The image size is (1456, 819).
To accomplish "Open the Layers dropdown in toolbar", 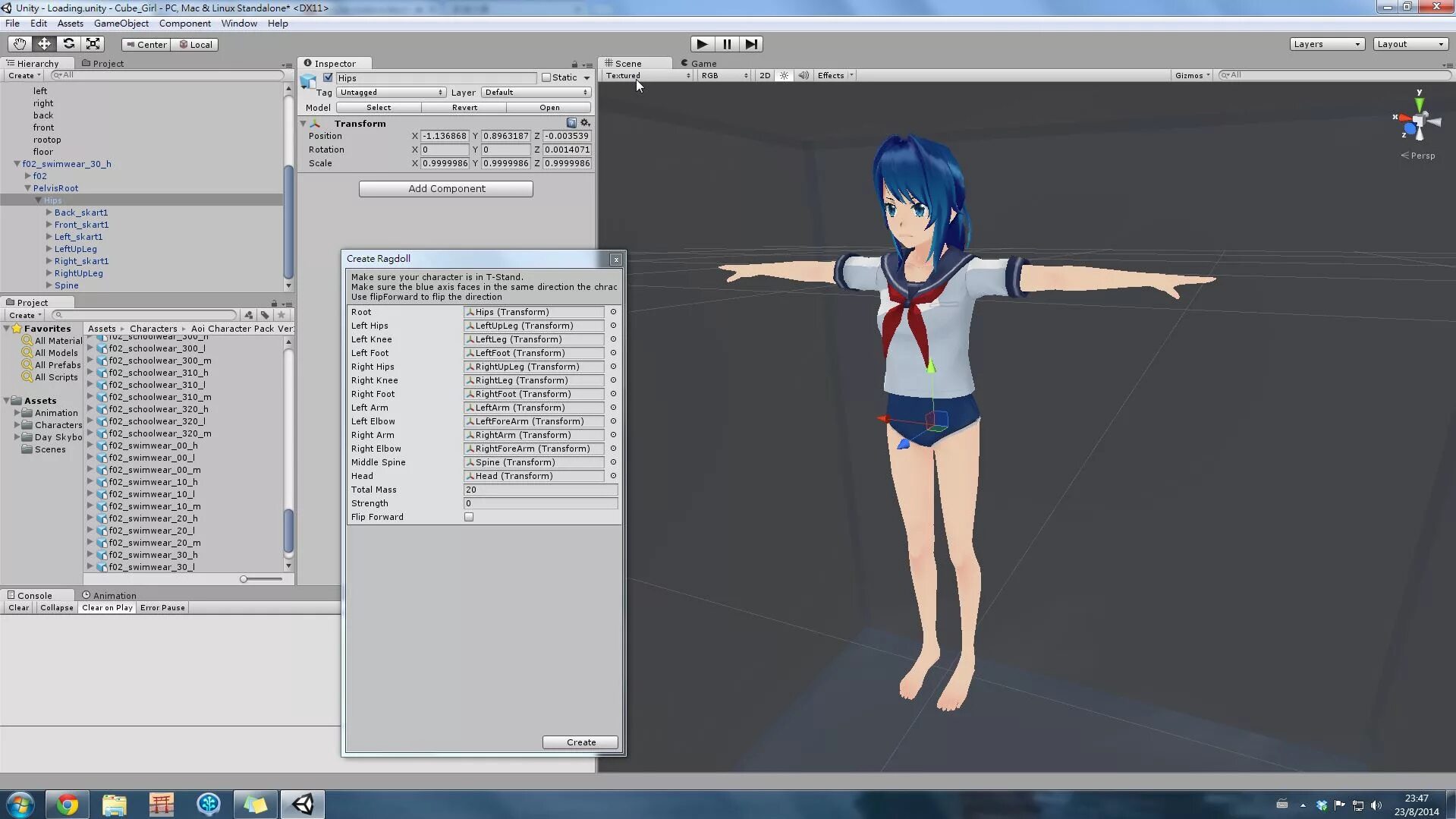I will click(1327, 44).
